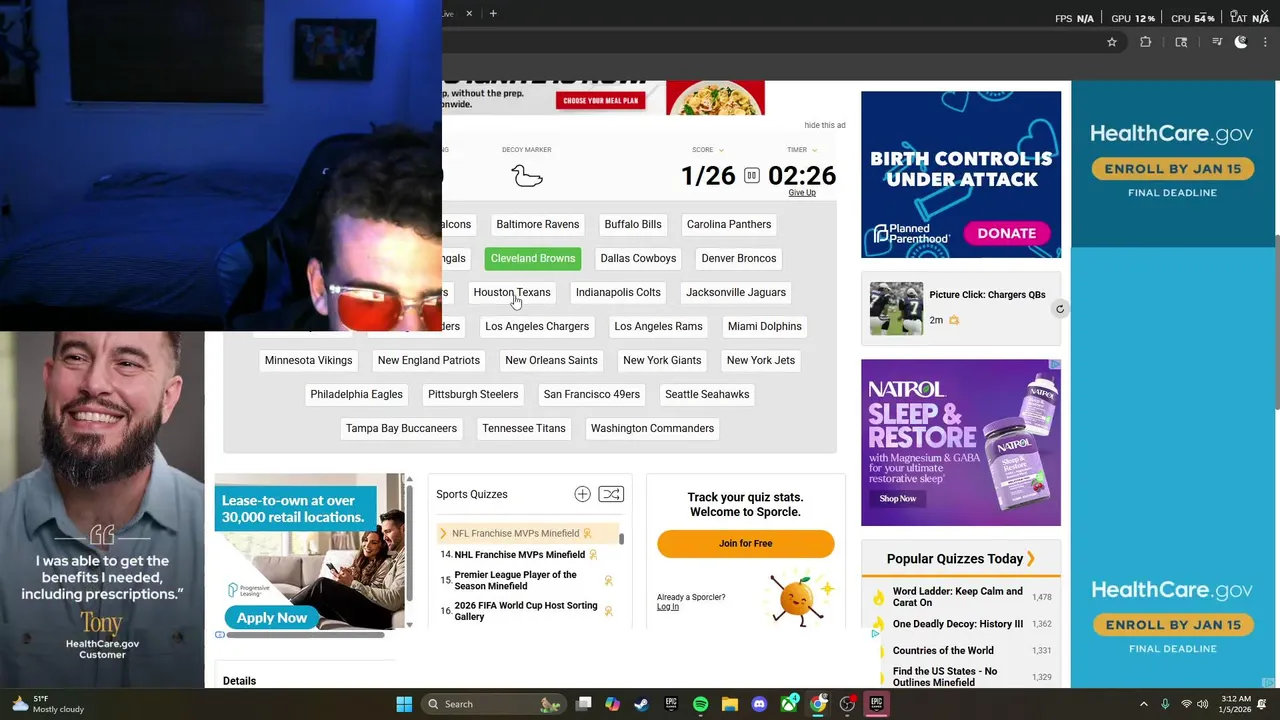
Task: Refresh the Picture Click quiz suggestion
Action: 1060,309
